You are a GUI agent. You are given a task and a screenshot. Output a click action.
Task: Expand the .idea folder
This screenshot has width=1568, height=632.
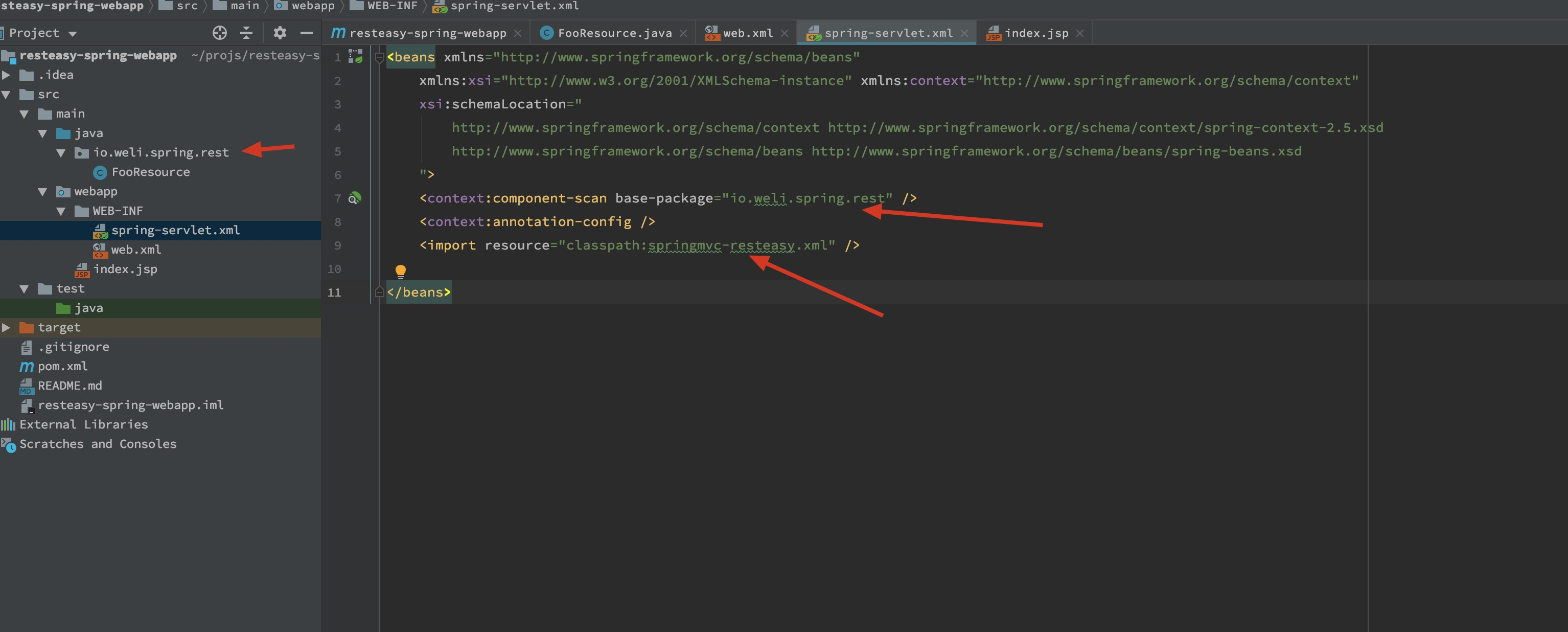[6, 75]
